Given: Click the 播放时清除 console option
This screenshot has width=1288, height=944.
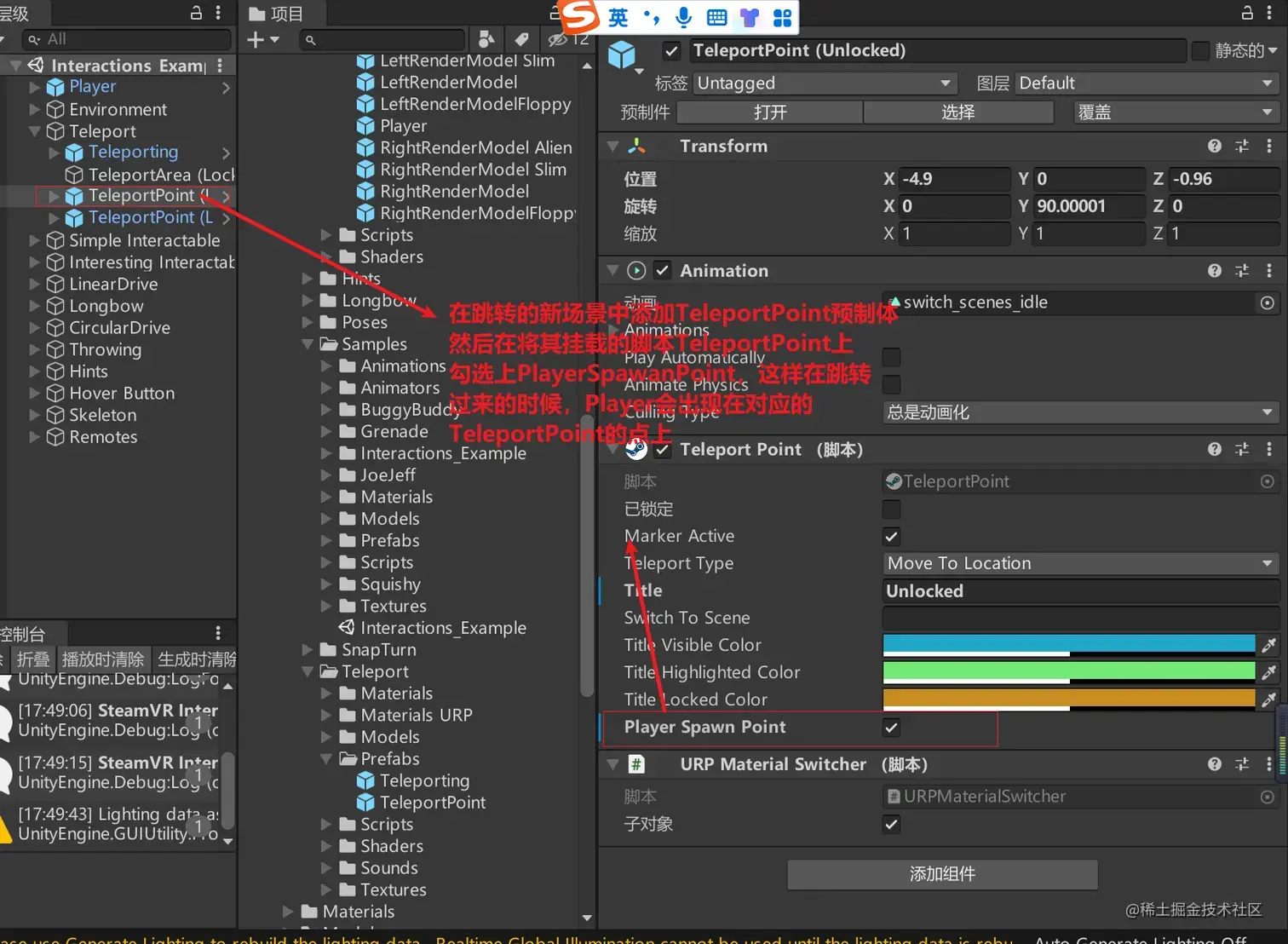Looking at the screenshot, I should [103, 659].
